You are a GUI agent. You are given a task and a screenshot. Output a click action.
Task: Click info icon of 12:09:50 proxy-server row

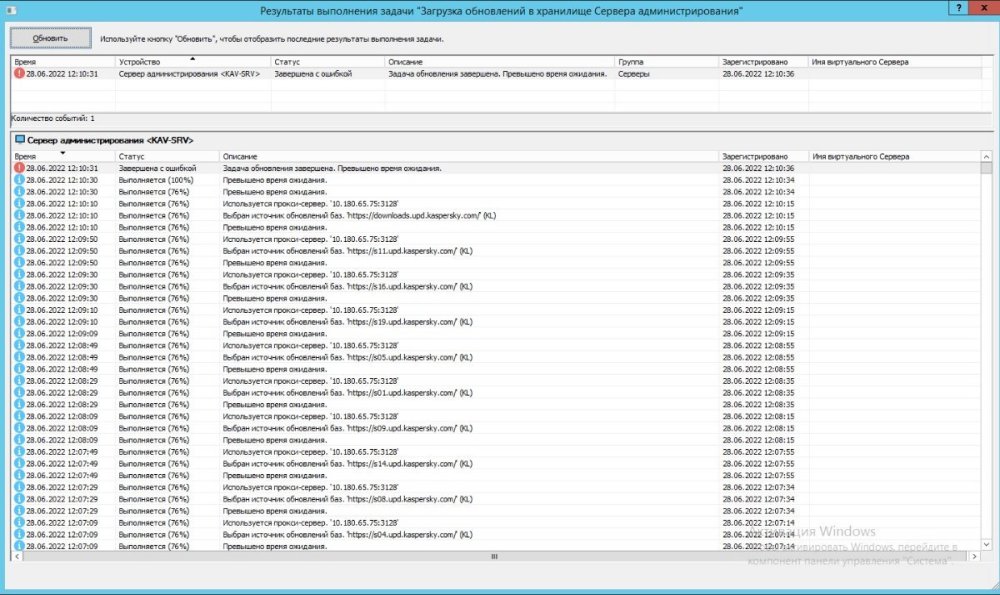(x=19, y=239)
